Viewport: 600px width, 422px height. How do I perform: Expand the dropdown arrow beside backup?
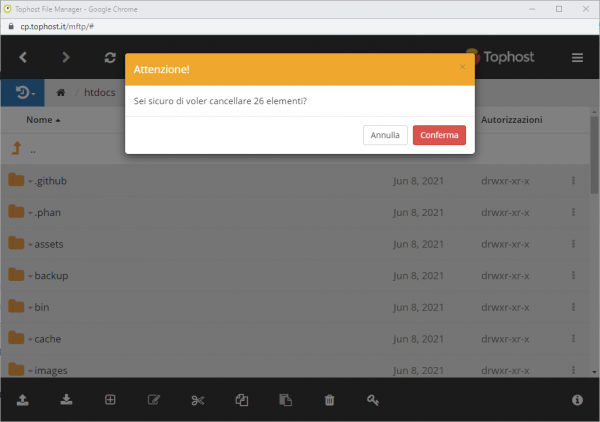[30, 277]
